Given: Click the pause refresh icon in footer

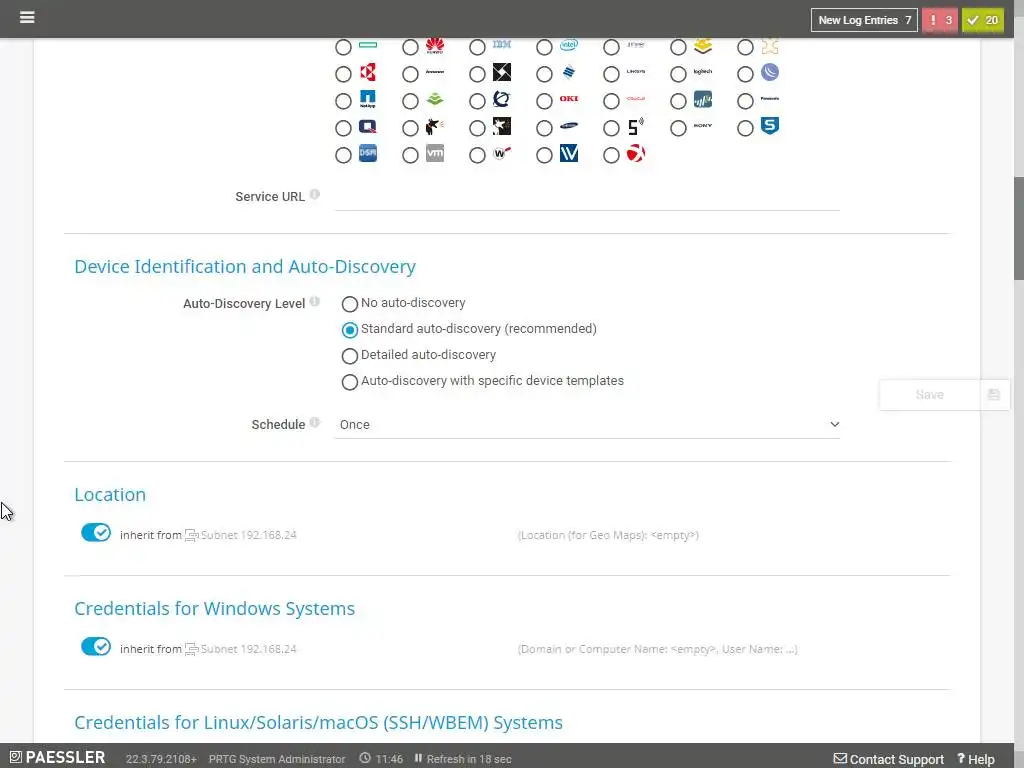Looking at the screenshot, I should click(419, 758).
